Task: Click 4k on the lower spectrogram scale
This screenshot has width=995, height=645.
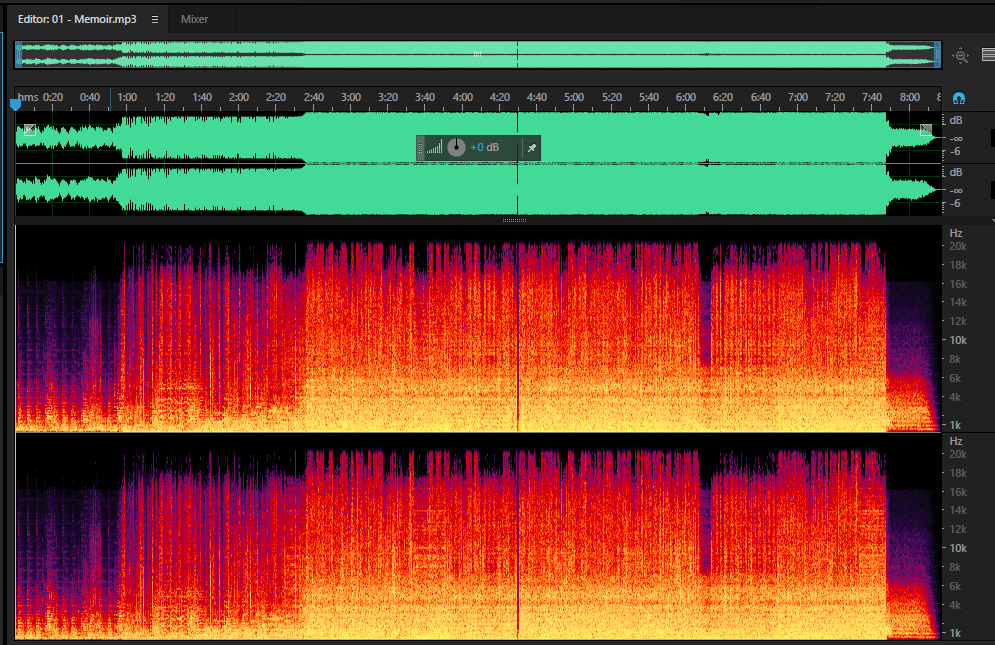Action: pos(955,606)
